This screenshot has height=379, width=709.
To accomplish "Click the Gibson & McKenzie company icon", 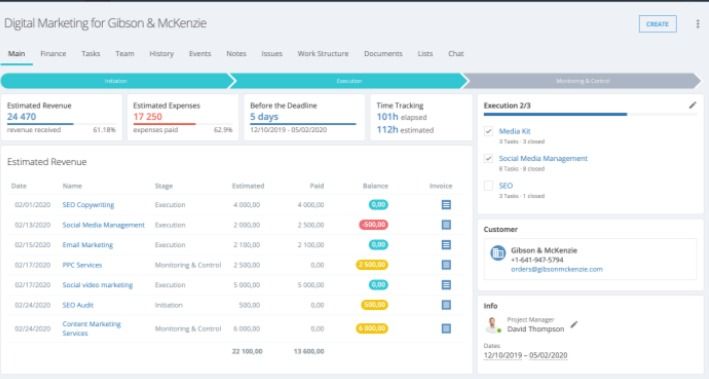I will (x=498, y=253).
